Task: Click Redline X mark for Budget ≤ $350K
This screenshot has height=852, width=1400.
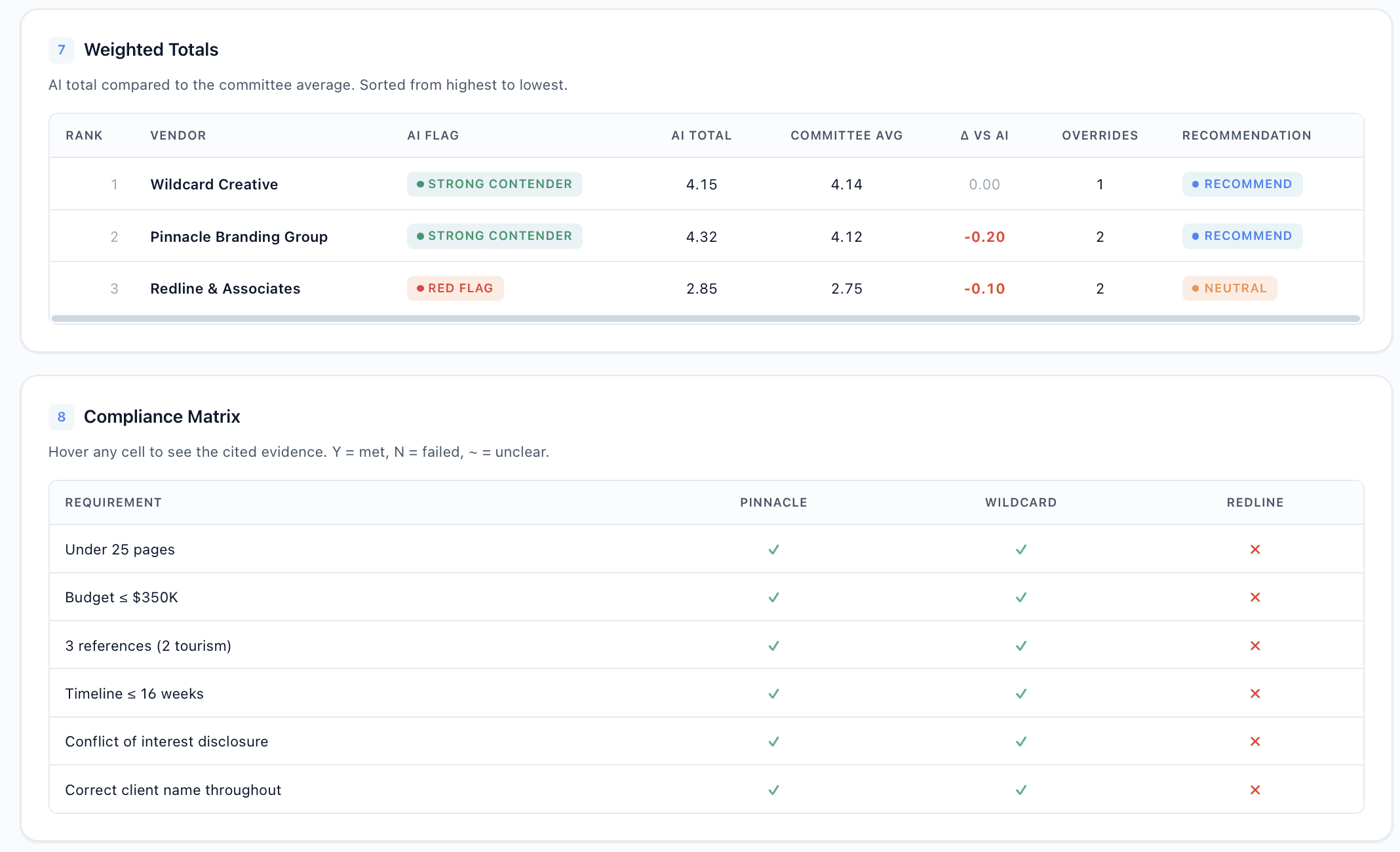Action: [x=1255, y=597]
